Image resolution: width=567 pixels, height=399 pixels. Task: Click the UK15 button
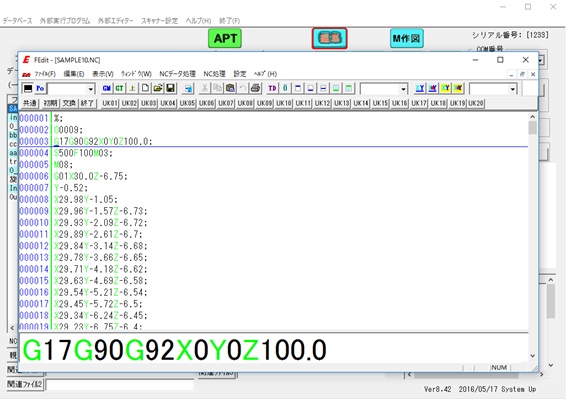(380, 103)
